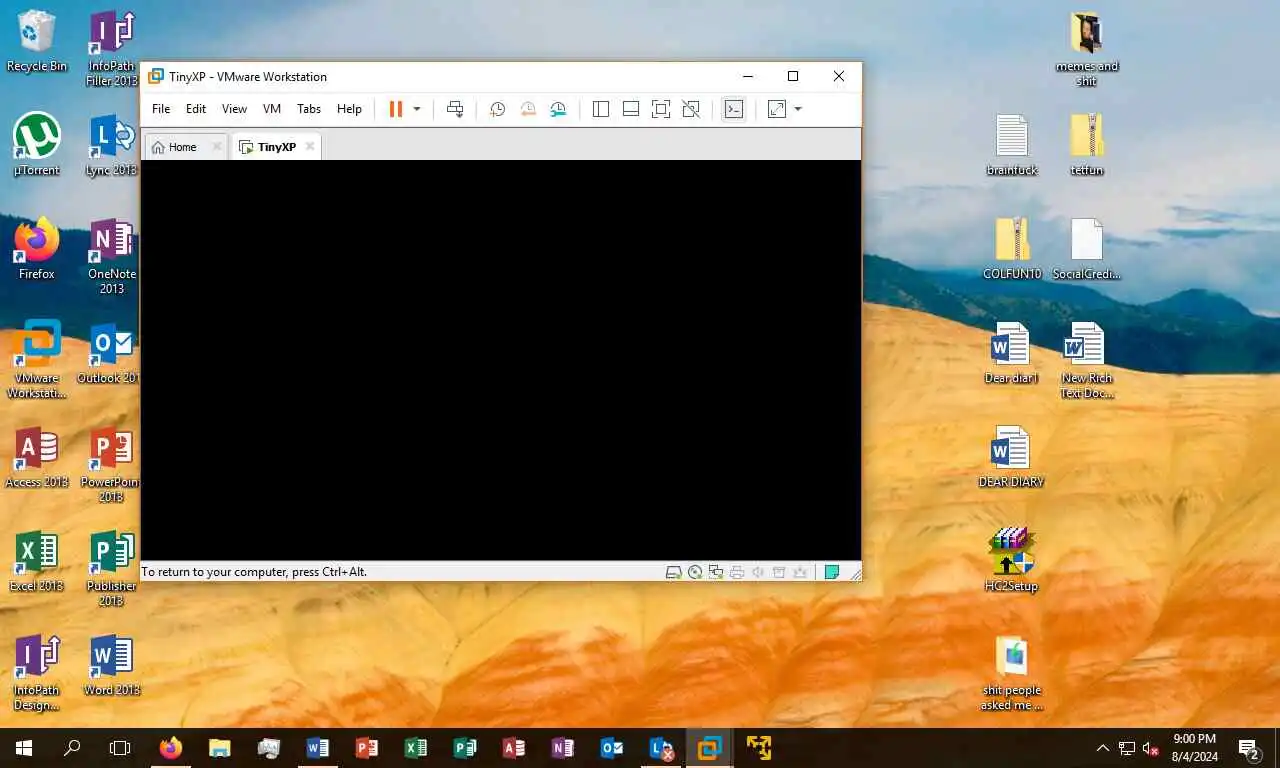Open File Explorer from the taskbar
This screenshot has width=1280, height=768.
[x=219, y=748]
